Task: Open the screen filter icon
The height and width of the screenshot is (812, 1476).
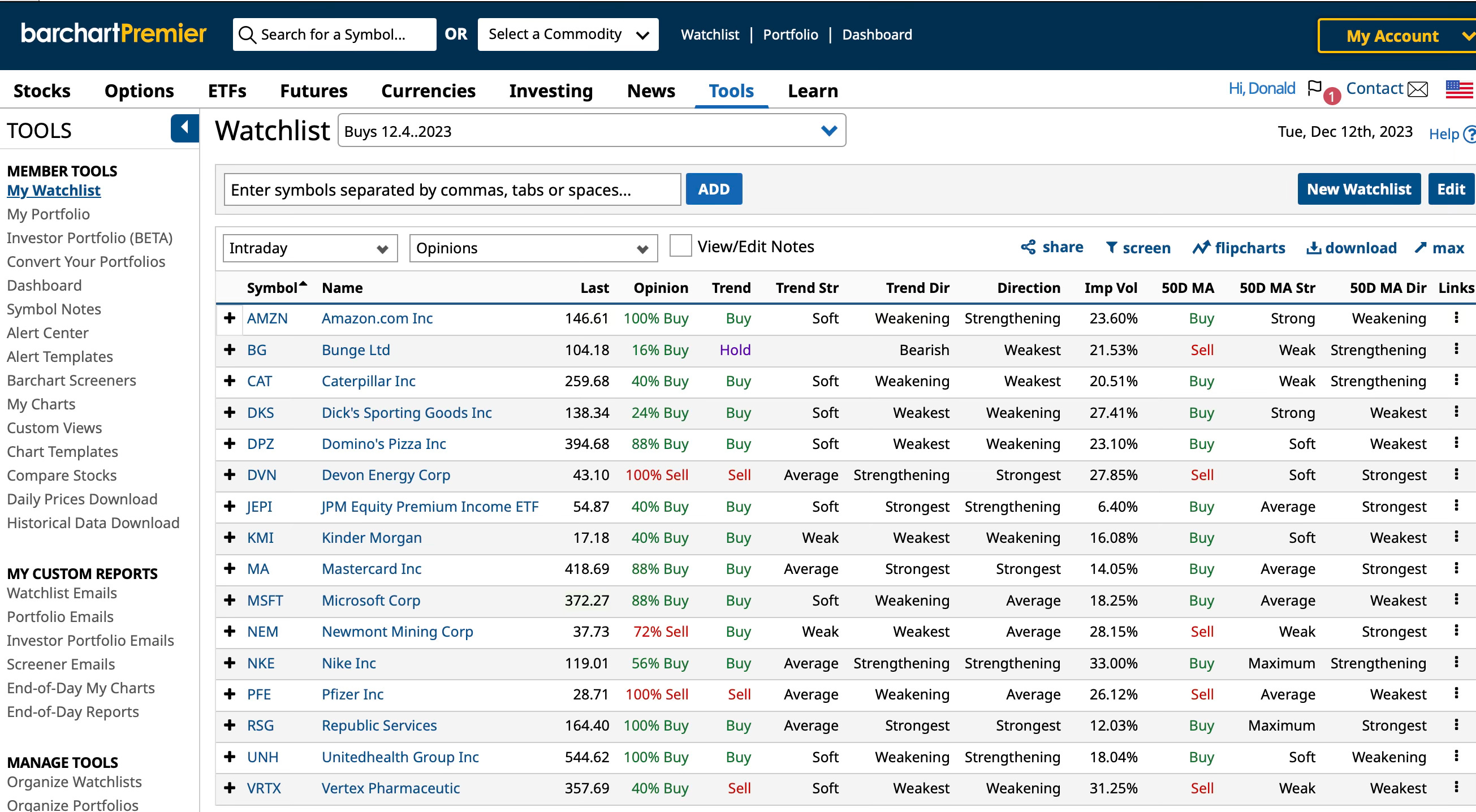Action: (1111, 248)
